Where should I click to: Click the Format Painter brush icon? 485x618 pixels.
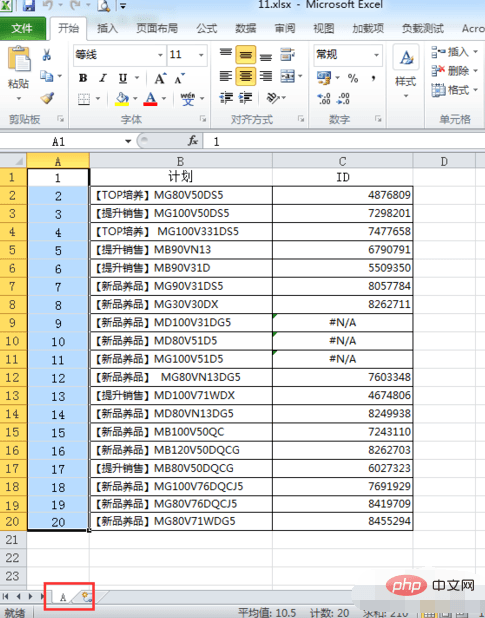[47, 98]
